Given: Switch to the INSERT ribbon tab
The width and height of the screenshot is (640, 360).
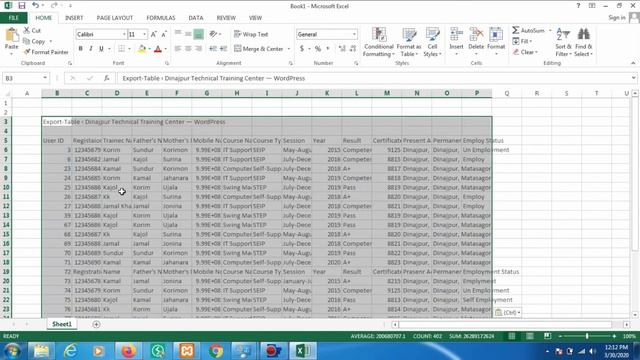Looking at the screenshot, I should pos(74,18).
